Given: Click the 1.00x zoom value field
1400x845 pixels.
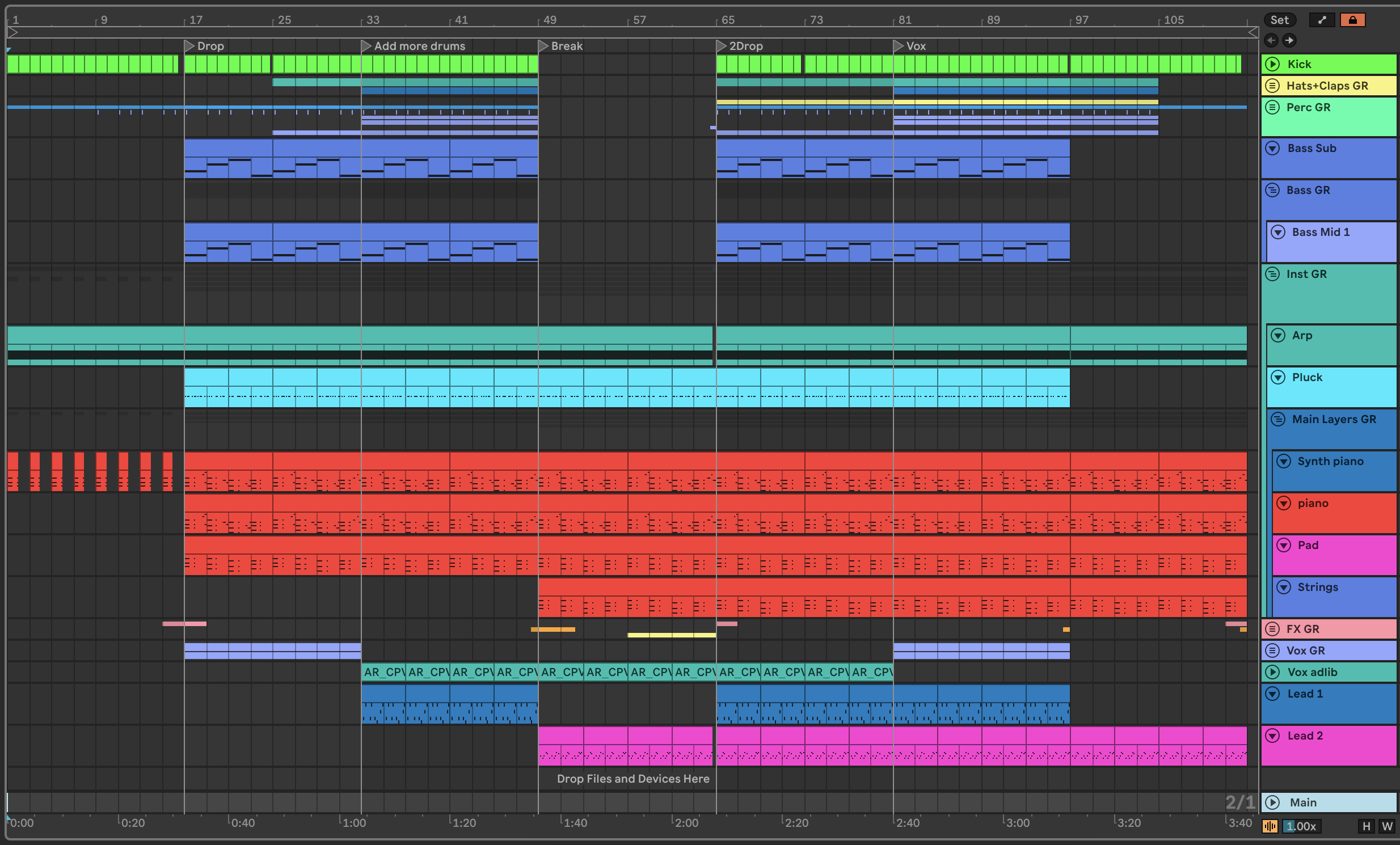Looking at the screenshot, I should pyautogui.click(x=1301, y=826).
